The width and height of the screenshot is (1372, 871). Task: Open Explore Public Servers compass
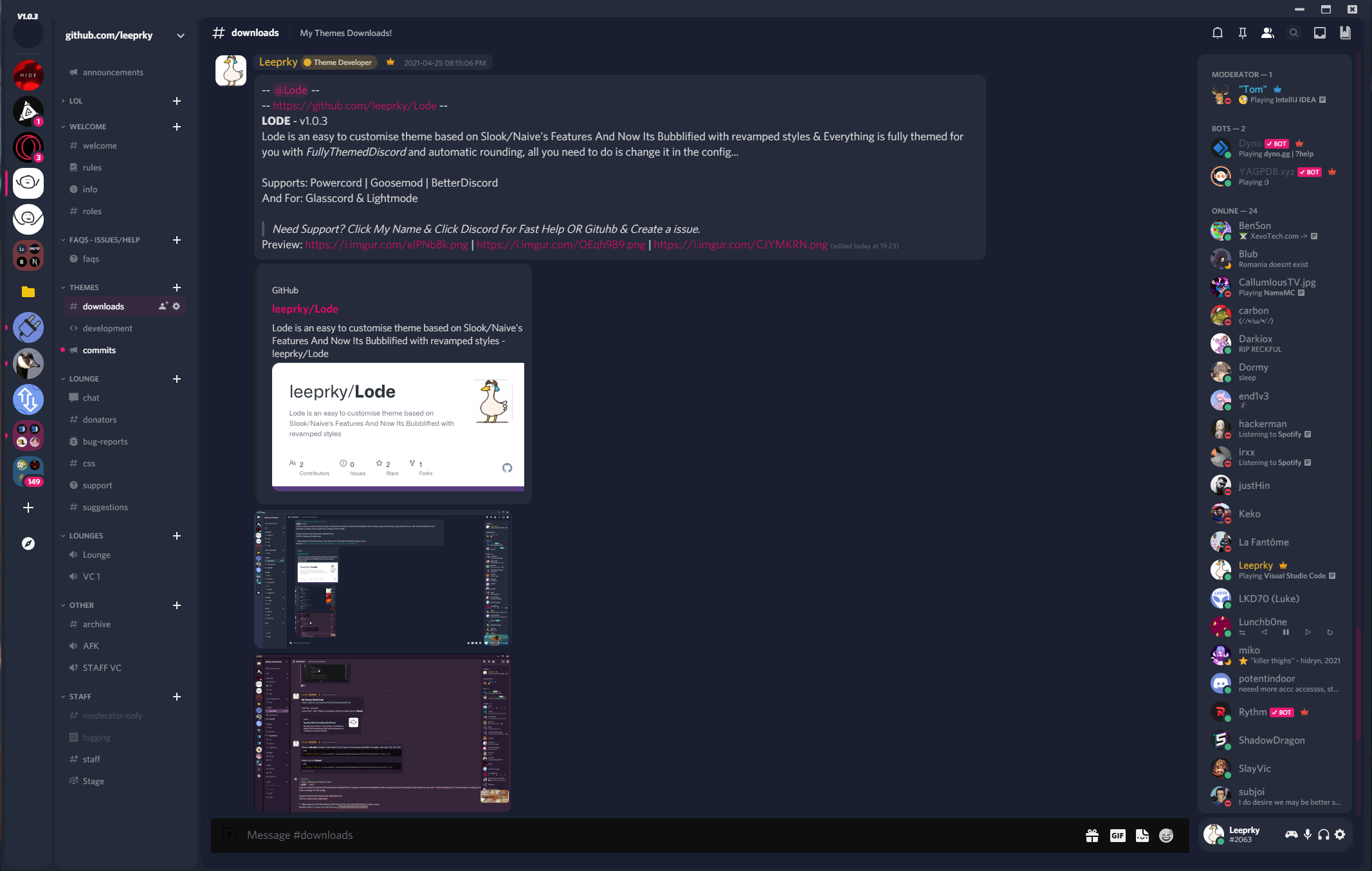[x=28, y=544]
